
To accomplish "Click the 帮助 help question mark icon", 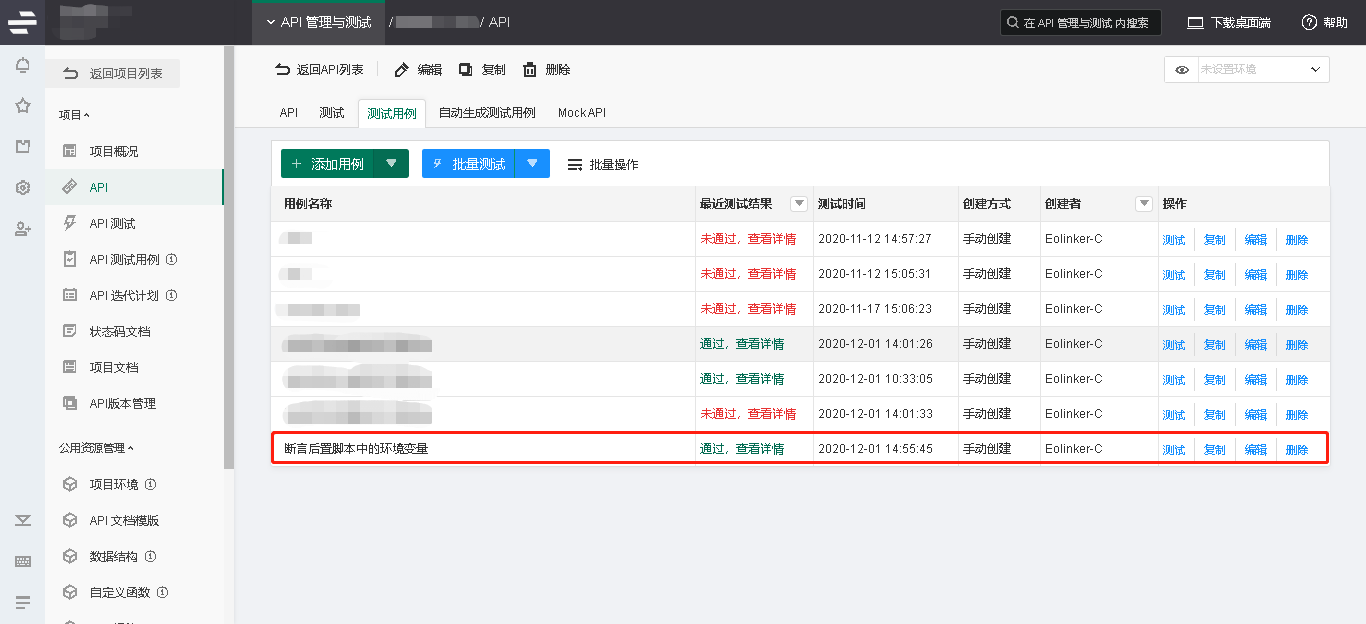I will 1309,23.
